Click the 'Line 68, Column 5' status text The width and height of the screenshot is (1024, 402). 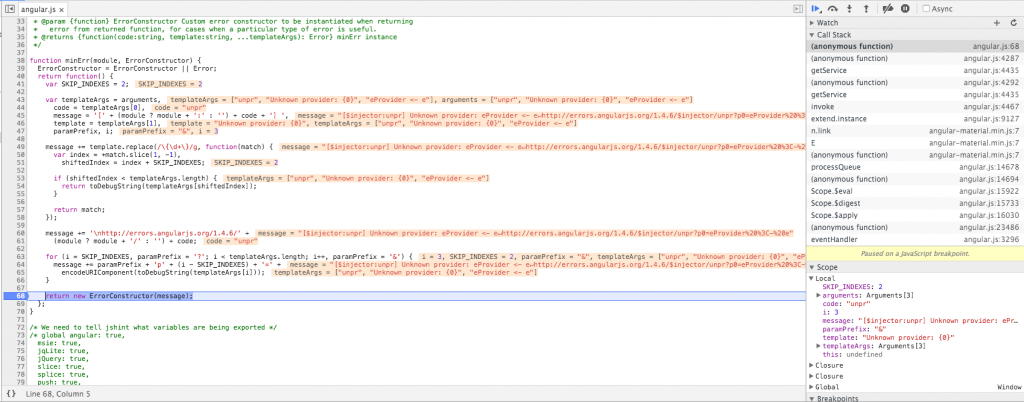tap(58, 394)
